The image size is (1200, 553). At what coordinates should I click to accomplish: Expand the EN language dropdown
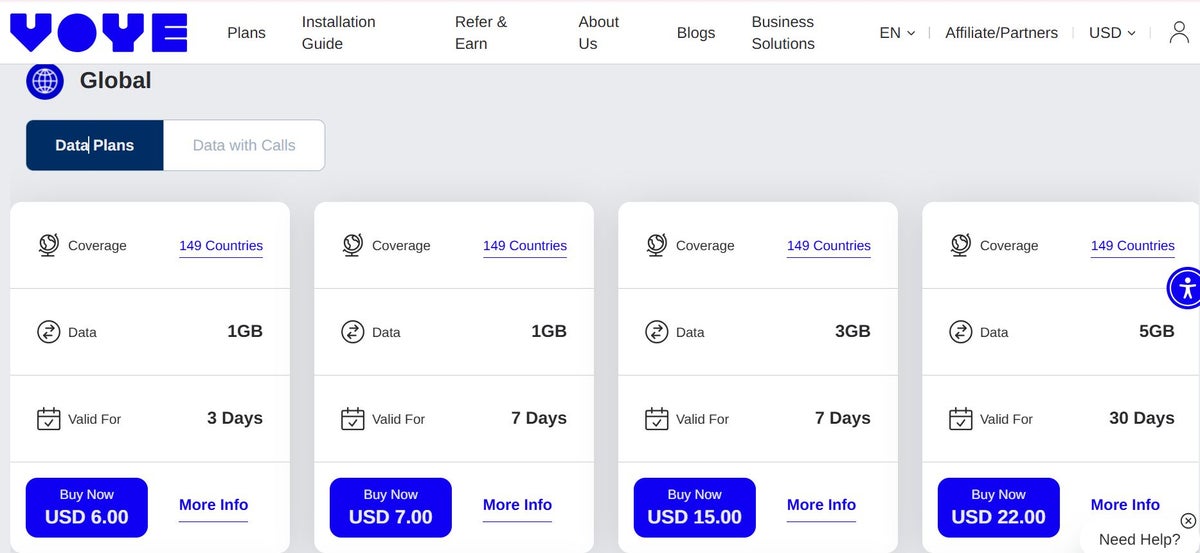click(x=897, y=33)
